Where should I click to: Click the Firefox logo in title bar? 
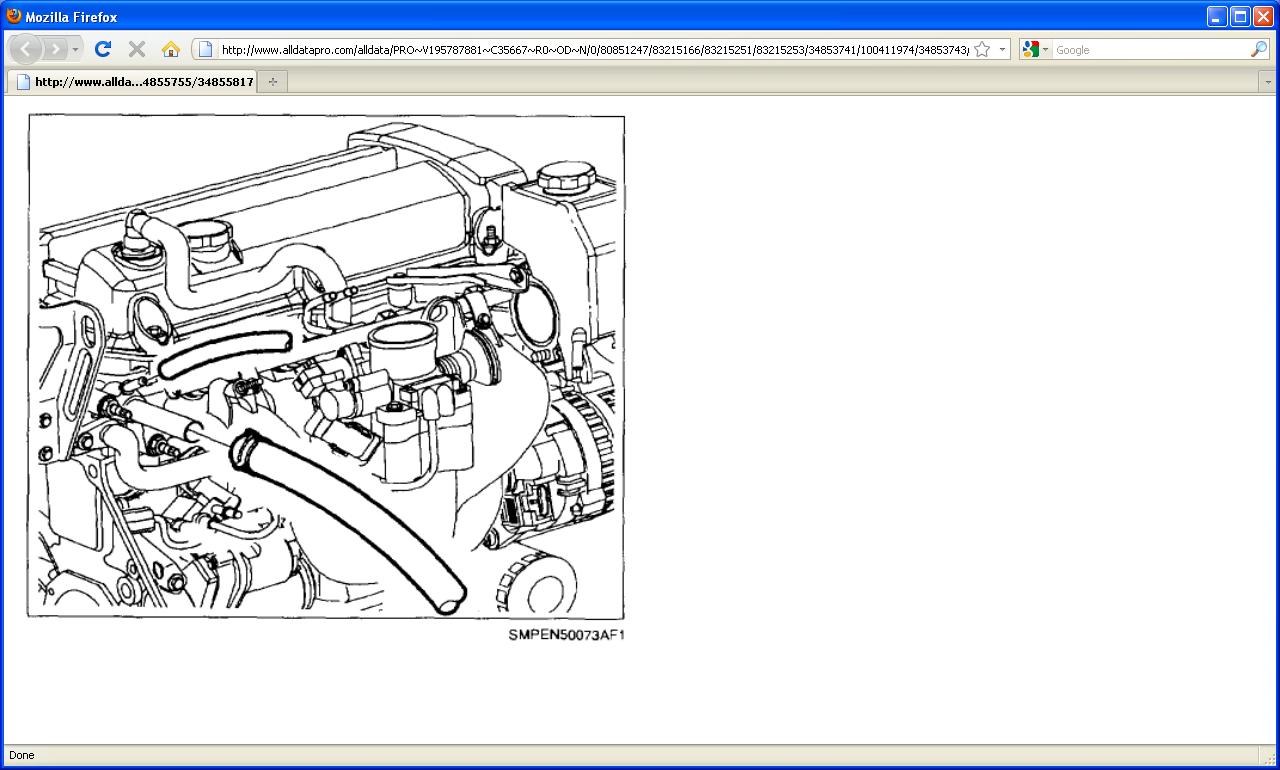tap(14, 16)
